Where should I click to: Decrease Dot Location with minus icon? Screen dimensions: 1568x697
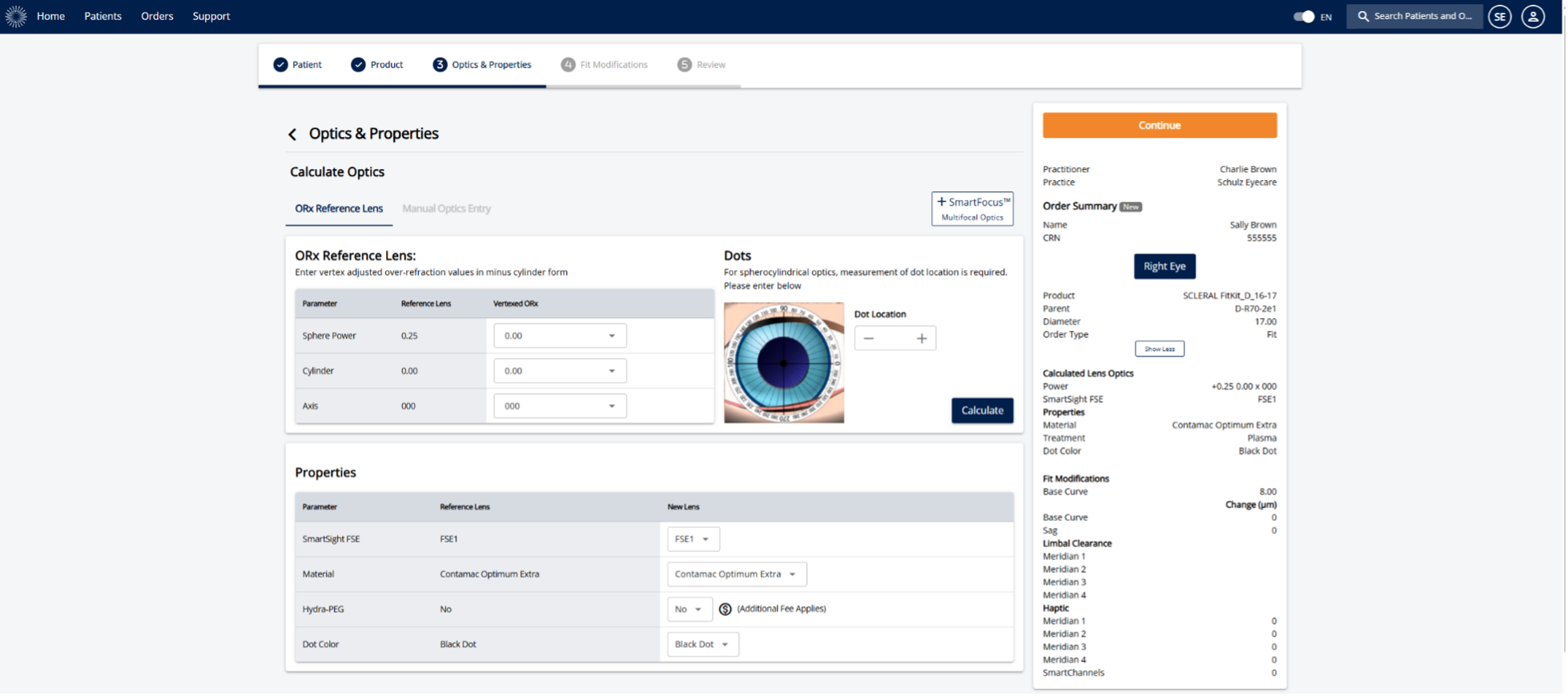click(869, 338)
